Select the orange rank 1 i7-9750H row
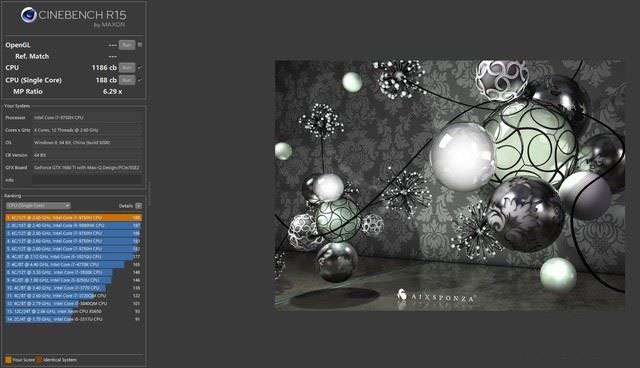The width and height of the screenshot is (640, 368). click(x=73, y=218)
